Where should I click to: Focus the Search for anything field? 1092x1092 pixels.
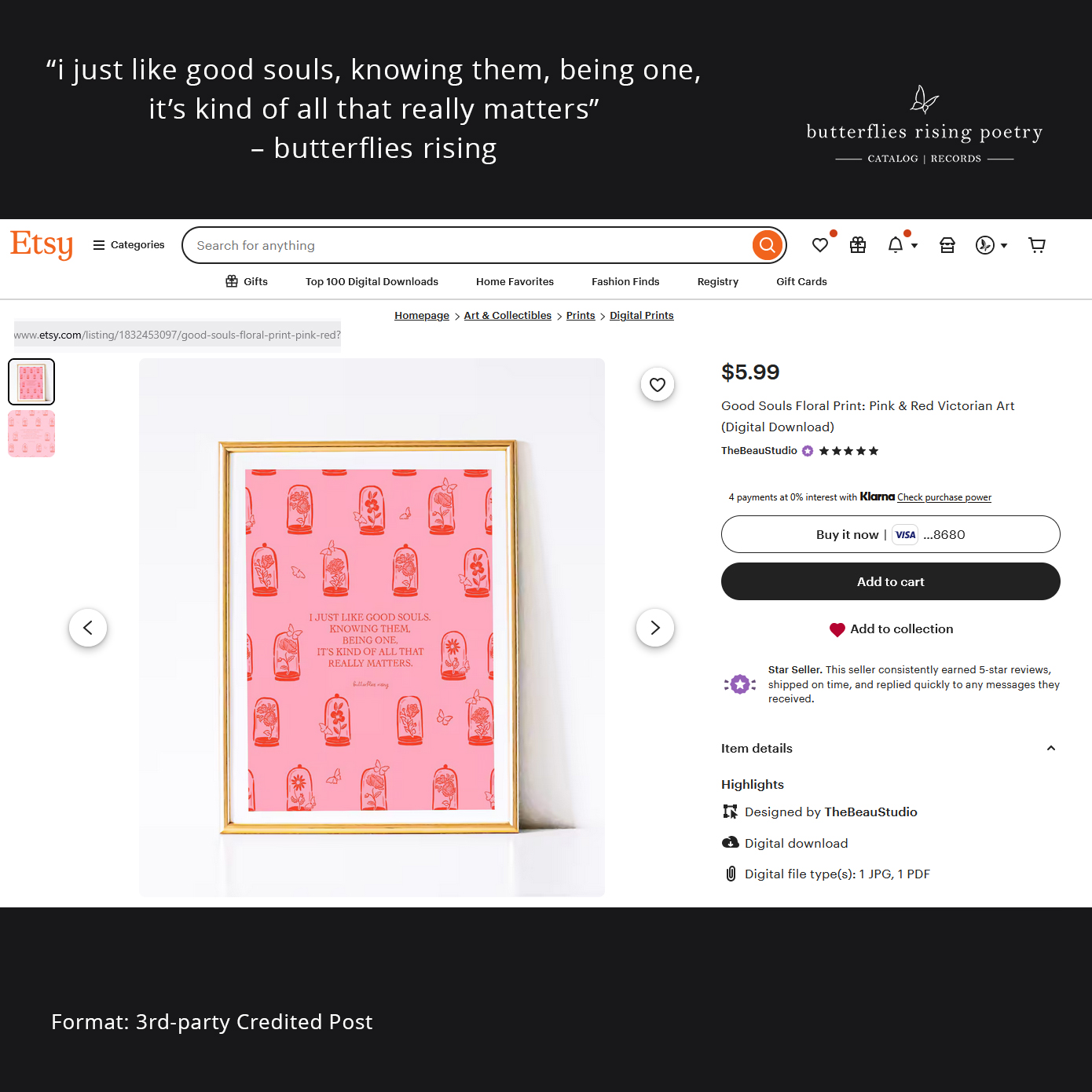pyautogui.click(x=471, y=245)
